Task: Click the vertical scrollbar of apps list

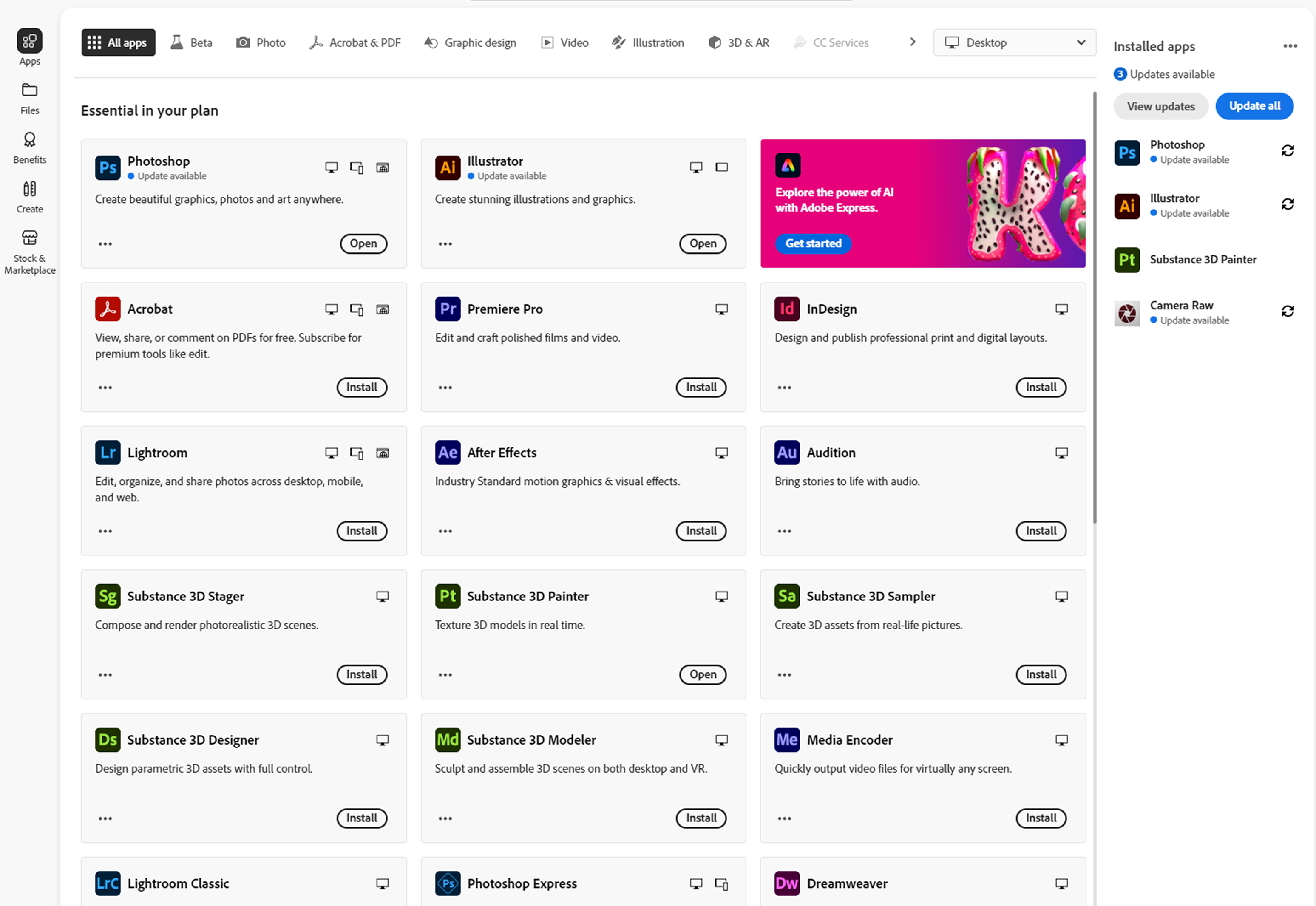Action: [x=1094, y=306]
